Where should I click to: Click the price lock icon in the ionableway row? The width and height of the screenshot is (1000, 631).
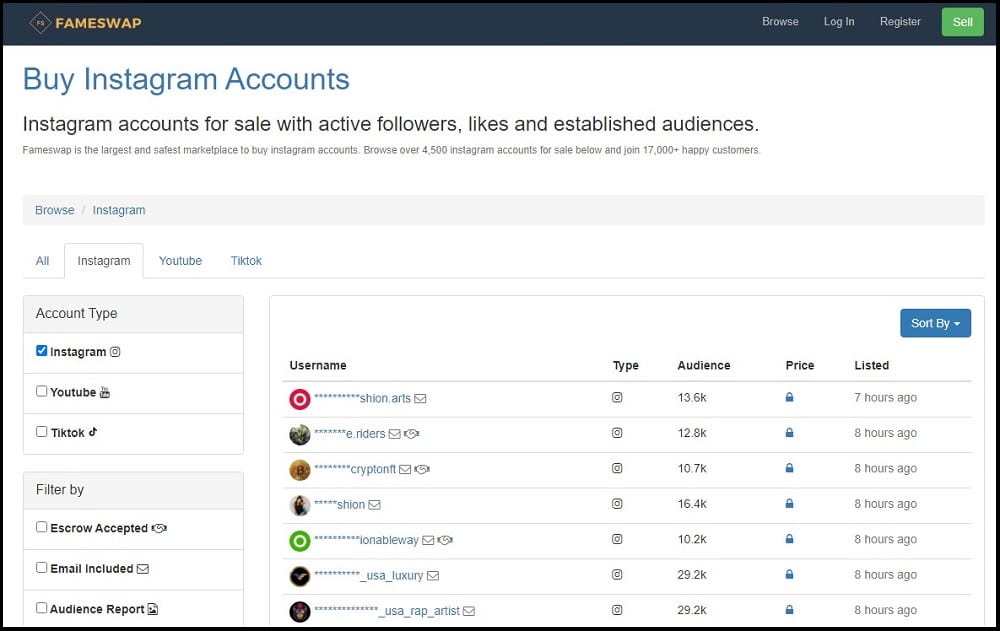pos(790,538)
